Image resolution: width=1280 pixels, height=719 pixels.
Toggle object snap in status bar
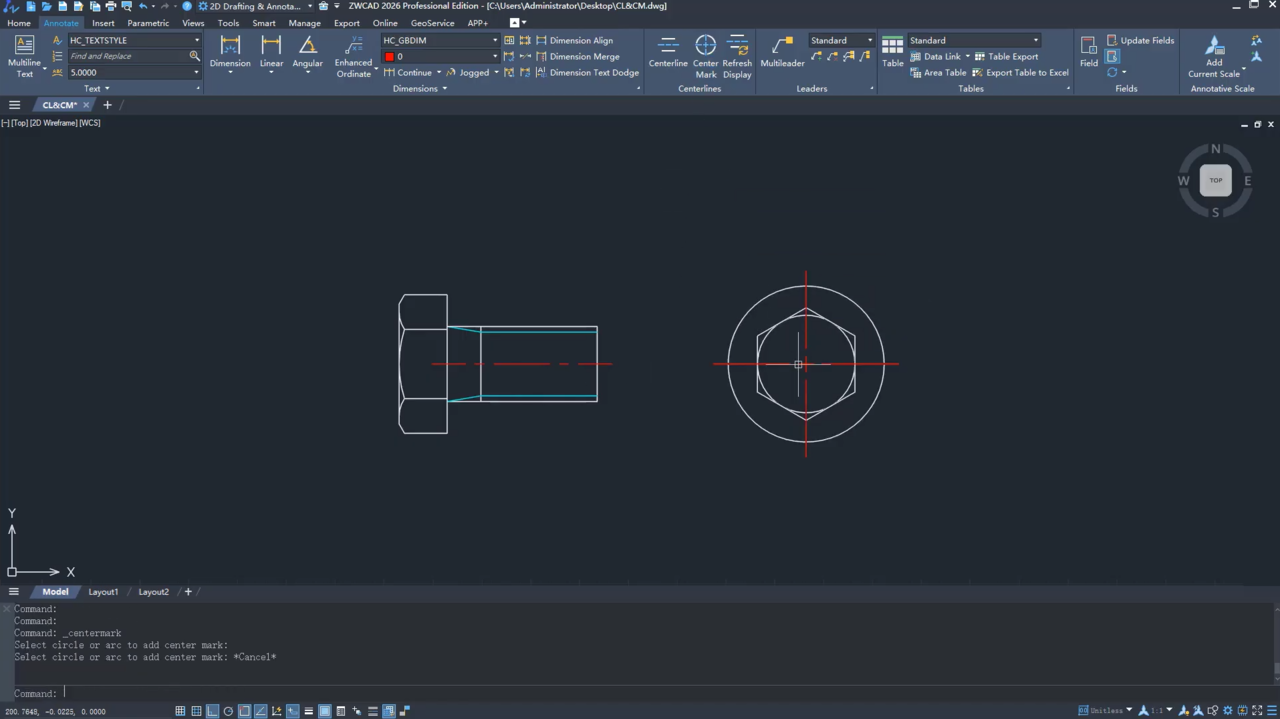[244, 711]
